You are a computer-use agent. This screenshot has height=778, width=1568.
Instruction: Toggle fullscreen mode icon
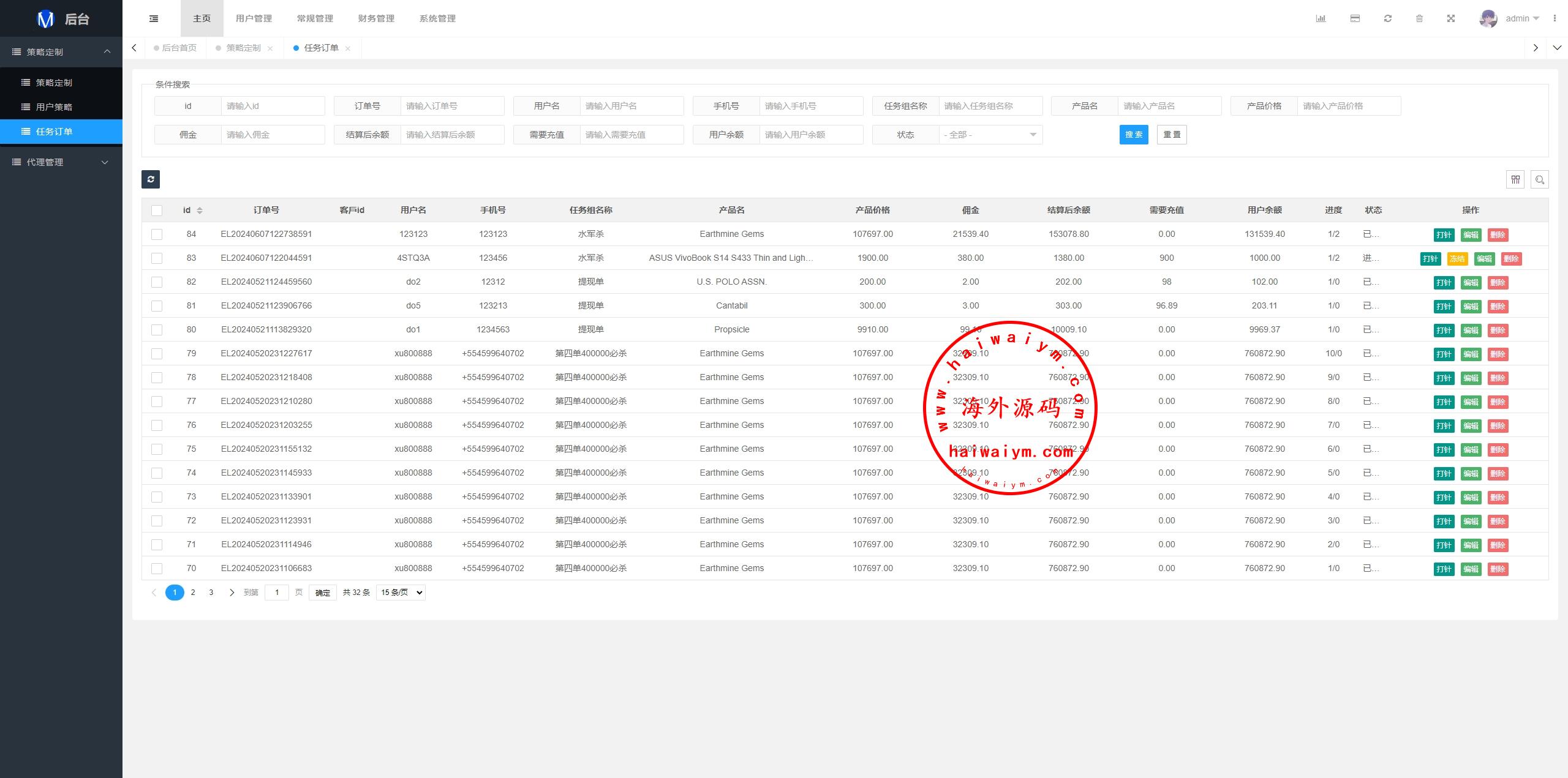tap(1451, 18)
